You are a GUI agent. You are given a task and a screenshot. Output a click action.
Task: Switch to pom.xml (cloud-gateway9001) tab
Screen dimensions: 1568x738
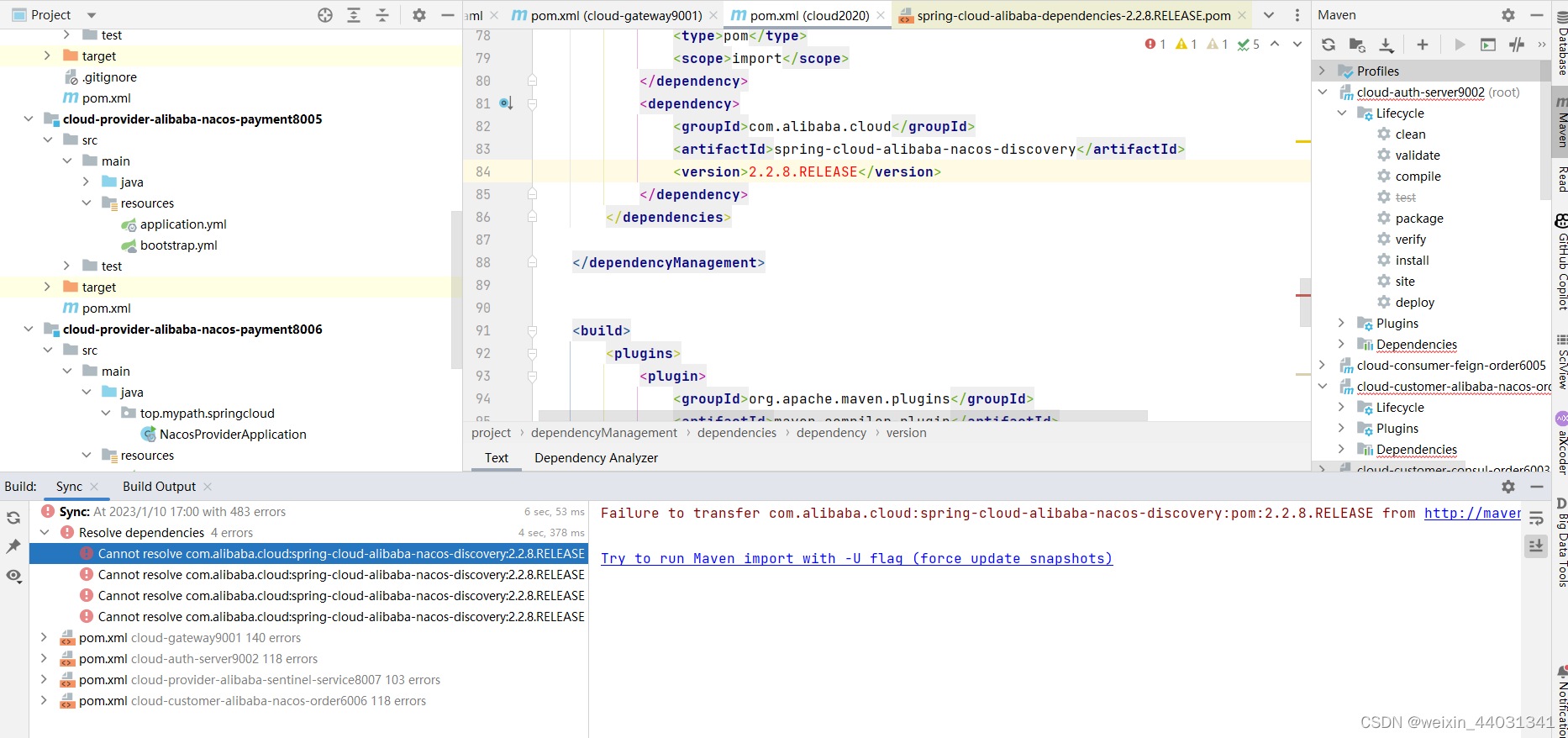coord(616,15)
